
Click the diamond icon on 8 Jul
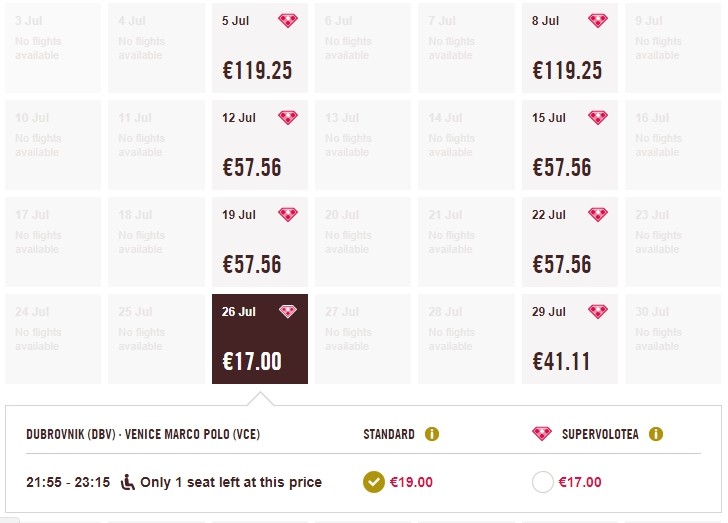[598, 21]
